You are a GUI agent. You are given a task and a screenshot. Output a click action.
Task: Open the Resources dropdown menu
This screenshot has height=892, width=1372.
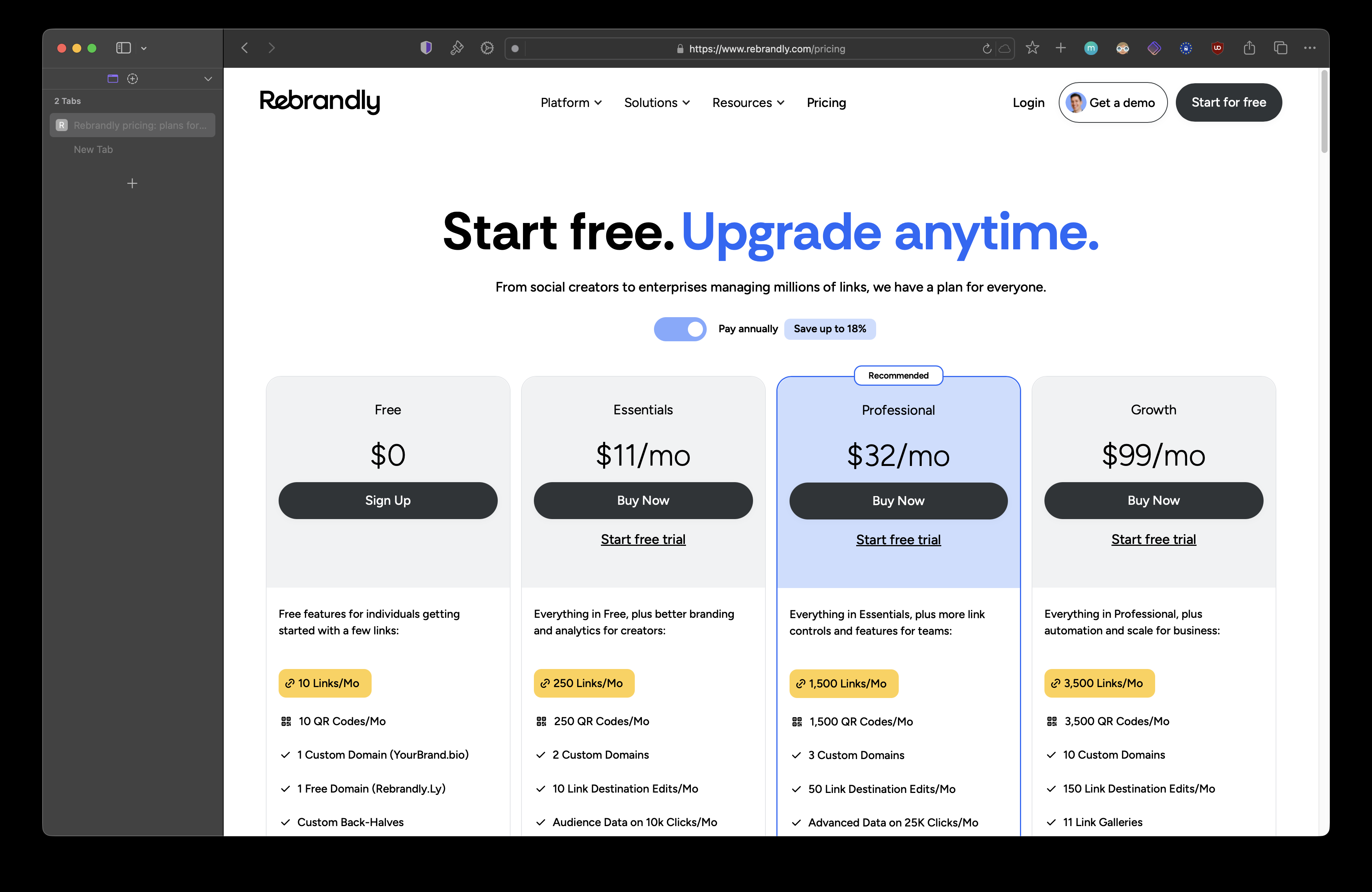click(x=748, y=102)
